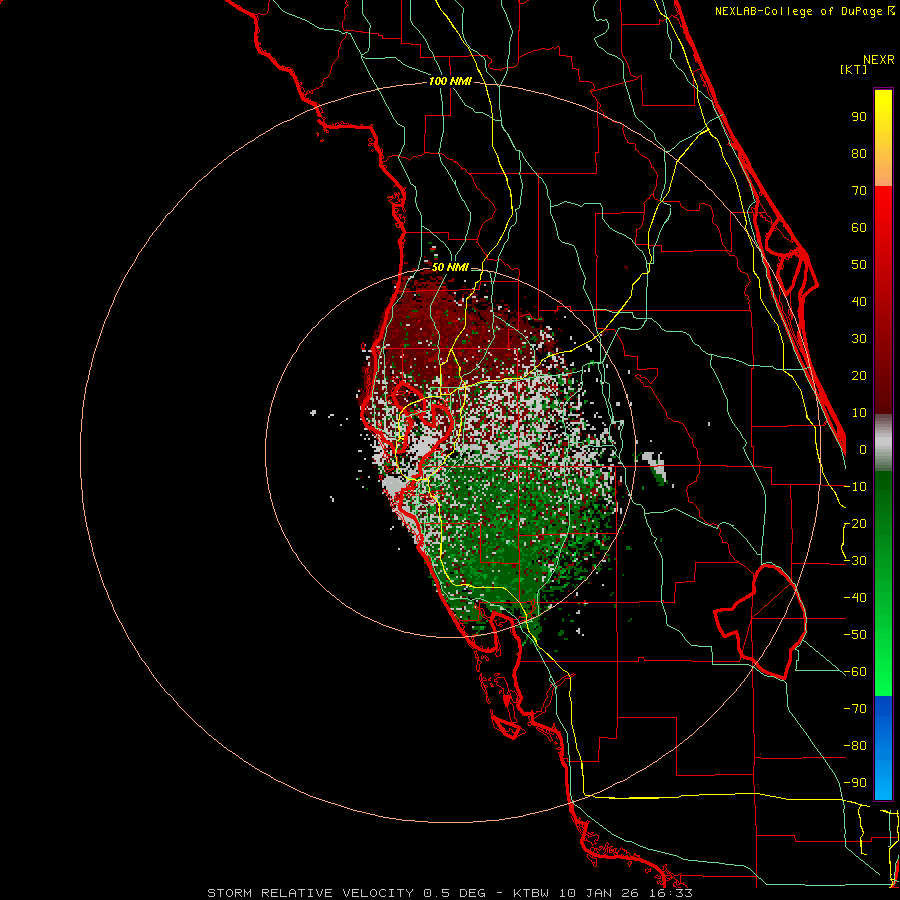The width and height of the screenshot is (900, 900).
Task: Click the 50 NMI range ring label
Action: coord(450,267)
